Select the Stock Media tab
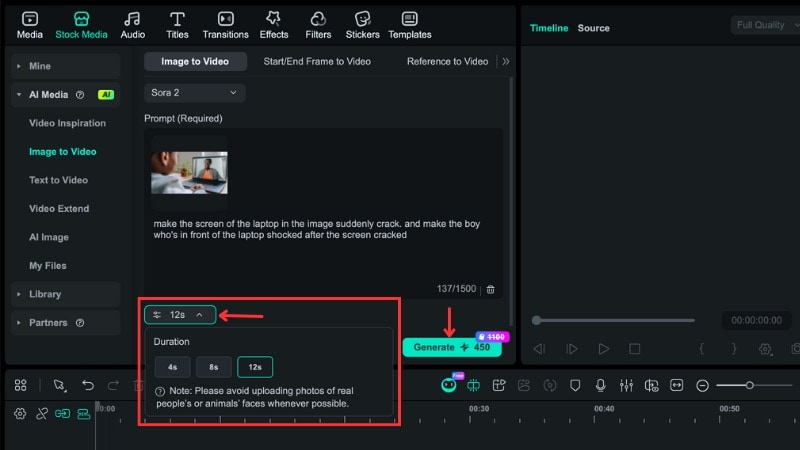The height and width of the screenshot is (450, 800). coord(82,26)
